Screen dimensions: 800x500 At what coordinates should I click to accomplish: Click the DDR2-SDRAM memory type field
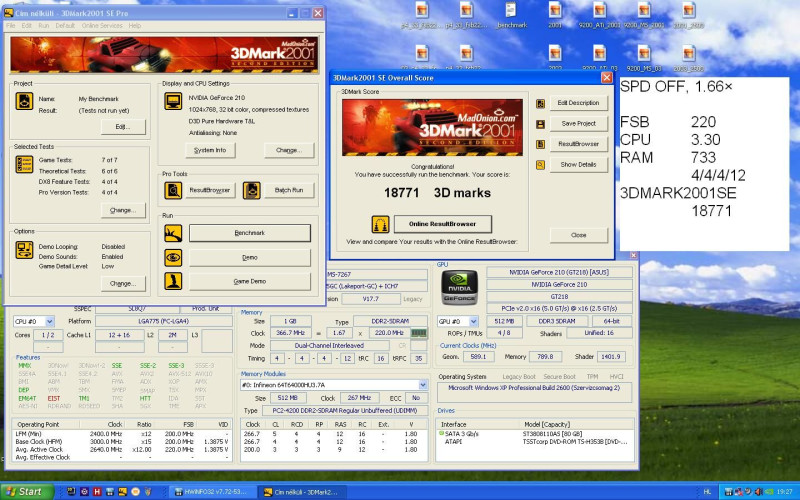(x=390, y=321)
